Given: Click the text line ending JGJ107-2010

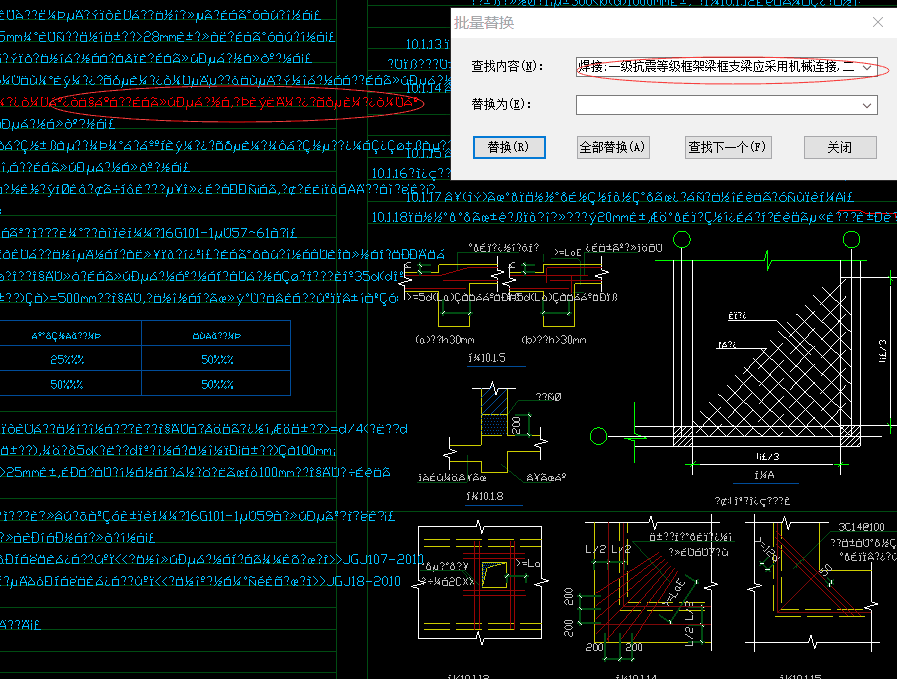Looking at the screenshot, I should click(x=212, y=559).
